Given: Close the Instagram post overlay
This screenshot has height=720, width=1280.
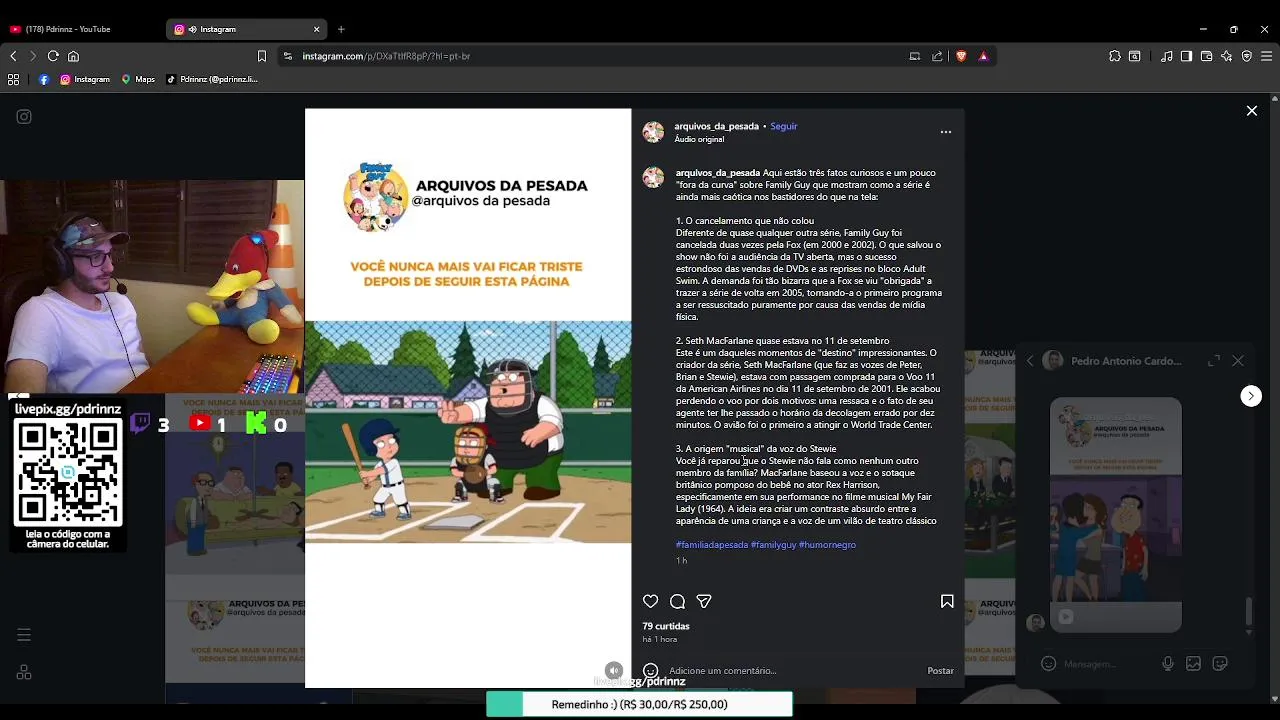Looking at the screenshot, I should coord(1251,111).
